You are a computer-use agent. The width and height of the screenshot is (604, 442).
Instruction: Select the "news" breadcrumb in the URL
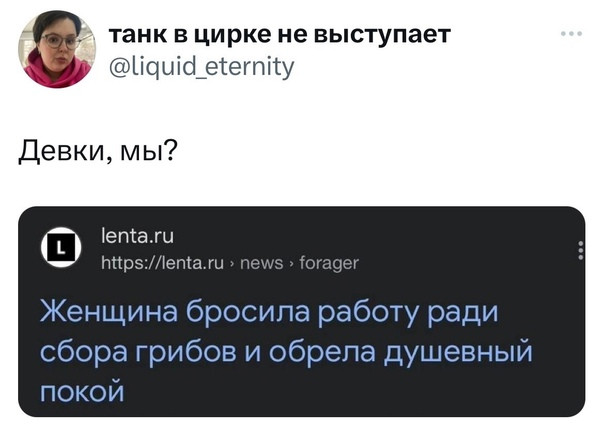(263, 262)
